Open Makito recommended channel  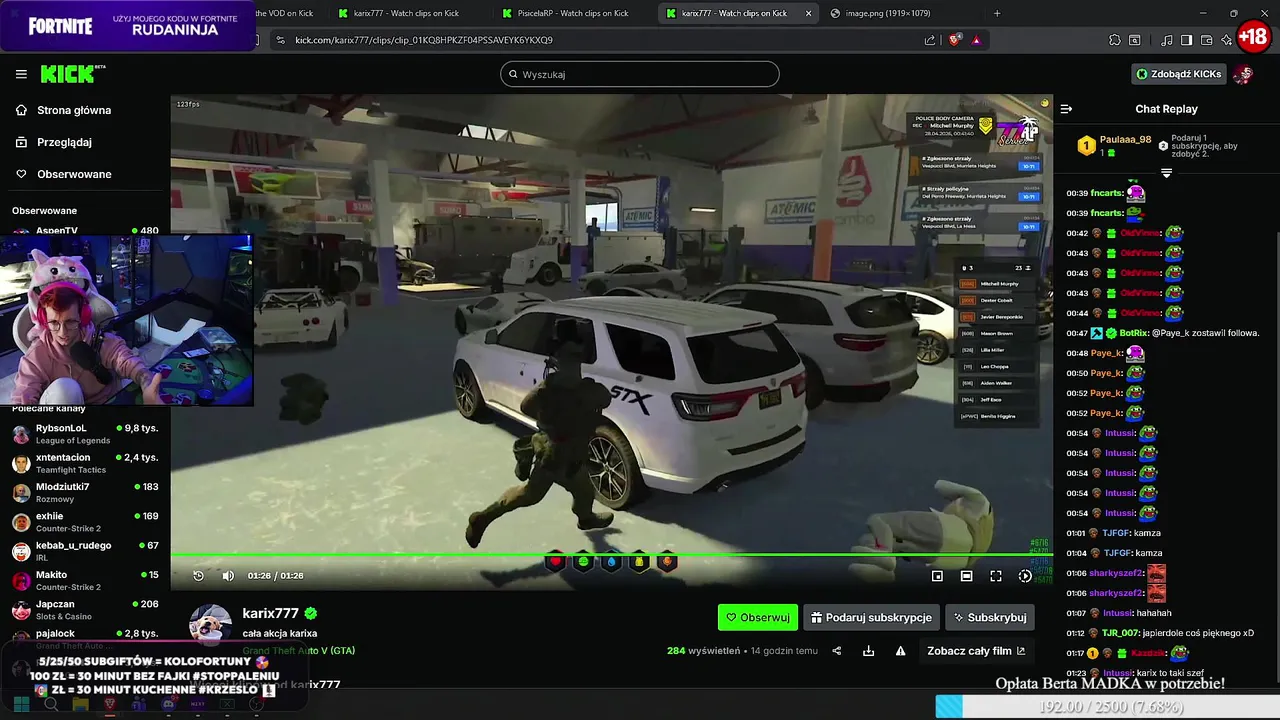coord(85,580)
